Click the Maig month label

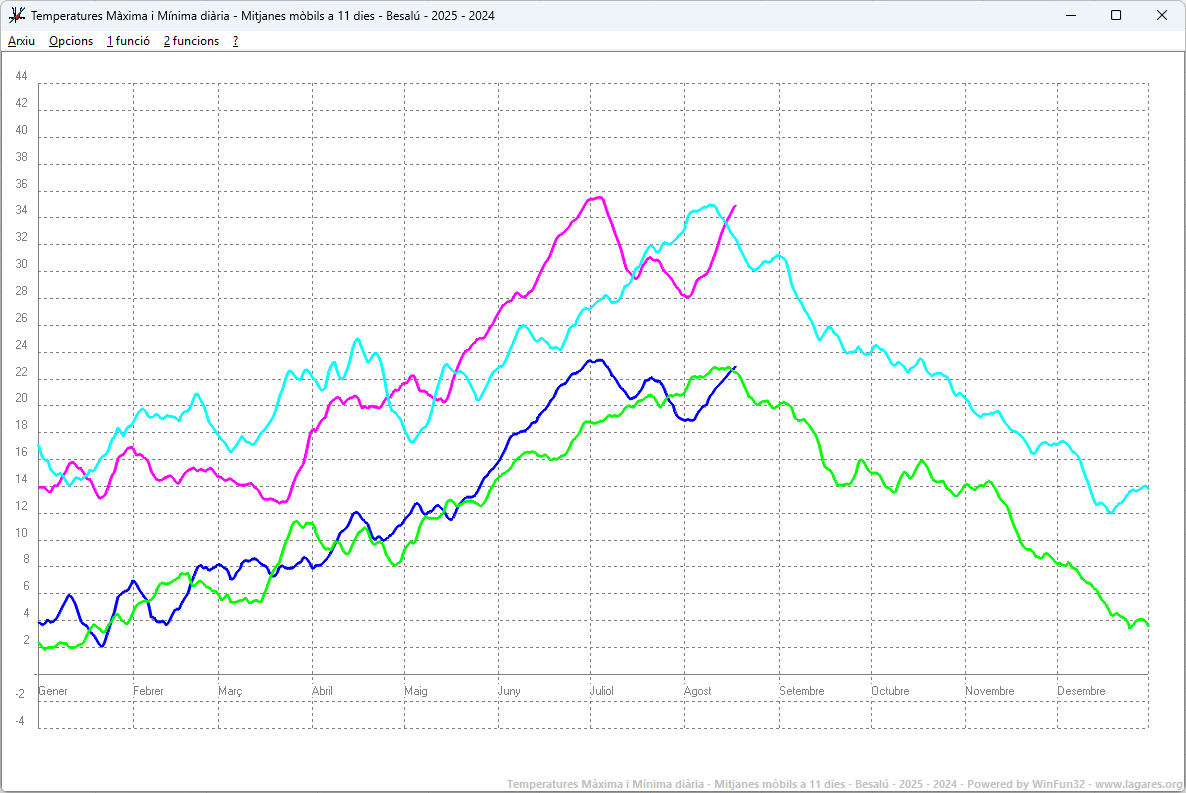(416, 691)
